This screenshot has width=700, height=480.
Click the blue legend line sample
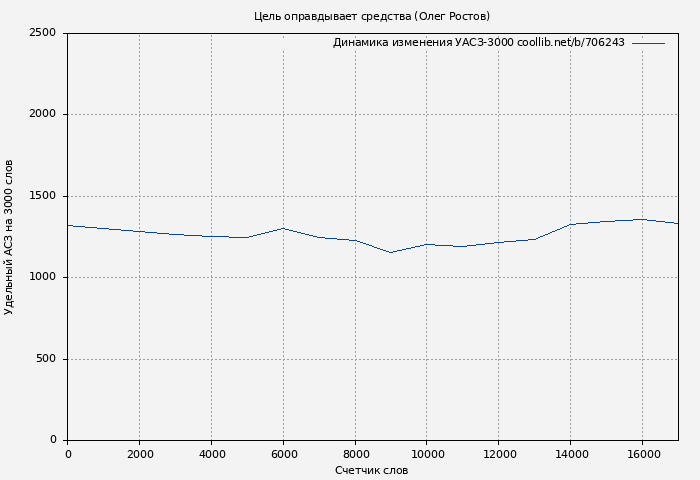point(648,43)
